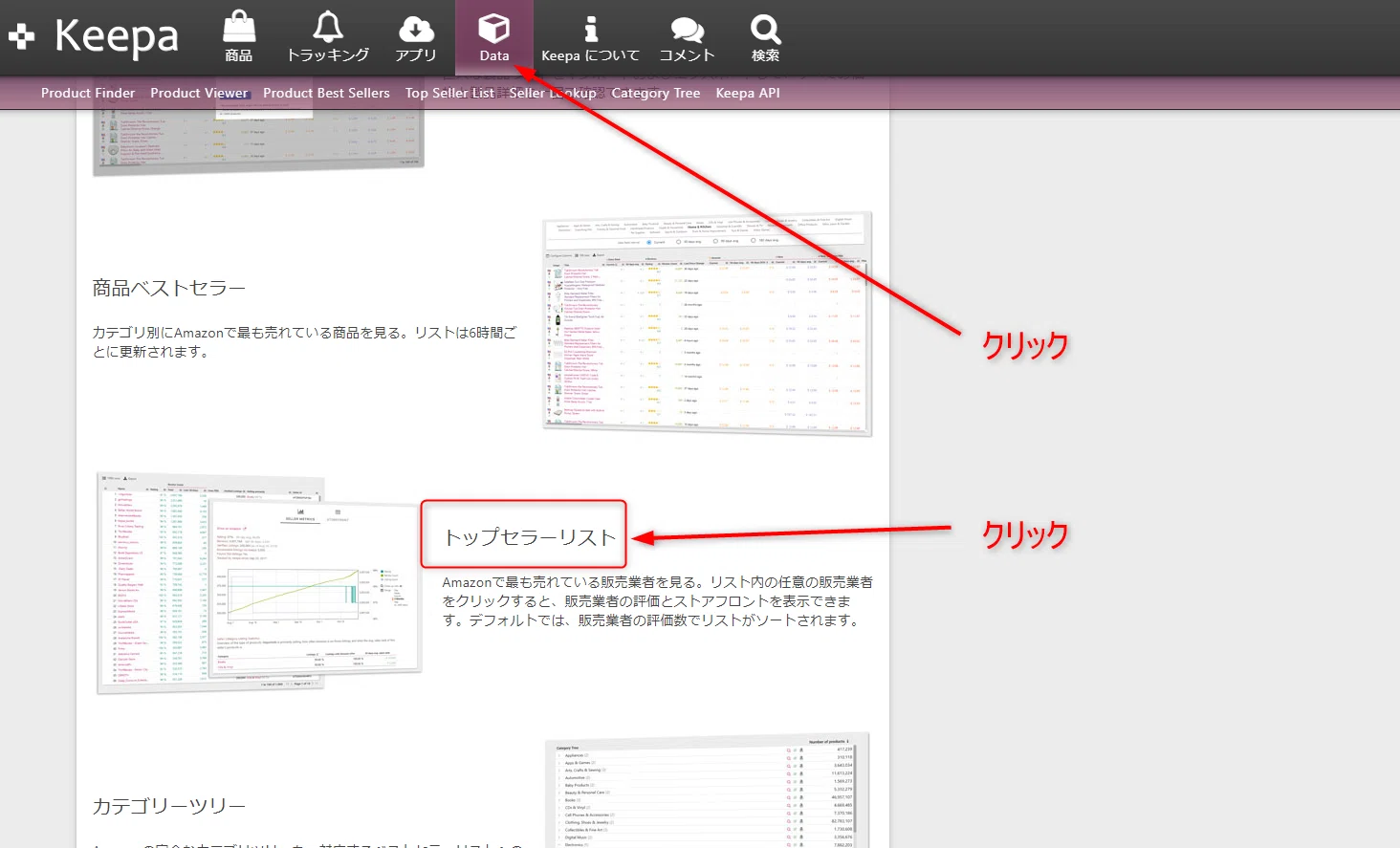Open Category Tree submenu
This screenshot has width=1400, height=848.
pos(656,93)
